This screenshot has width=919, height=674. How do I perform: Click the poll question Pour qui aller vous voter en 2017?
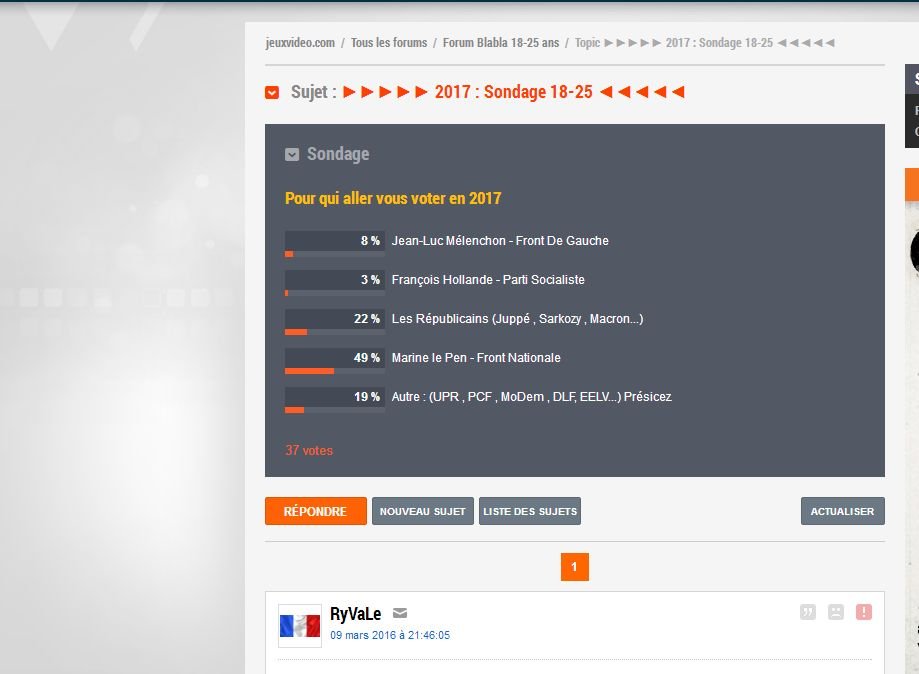(x=393, y=198)
